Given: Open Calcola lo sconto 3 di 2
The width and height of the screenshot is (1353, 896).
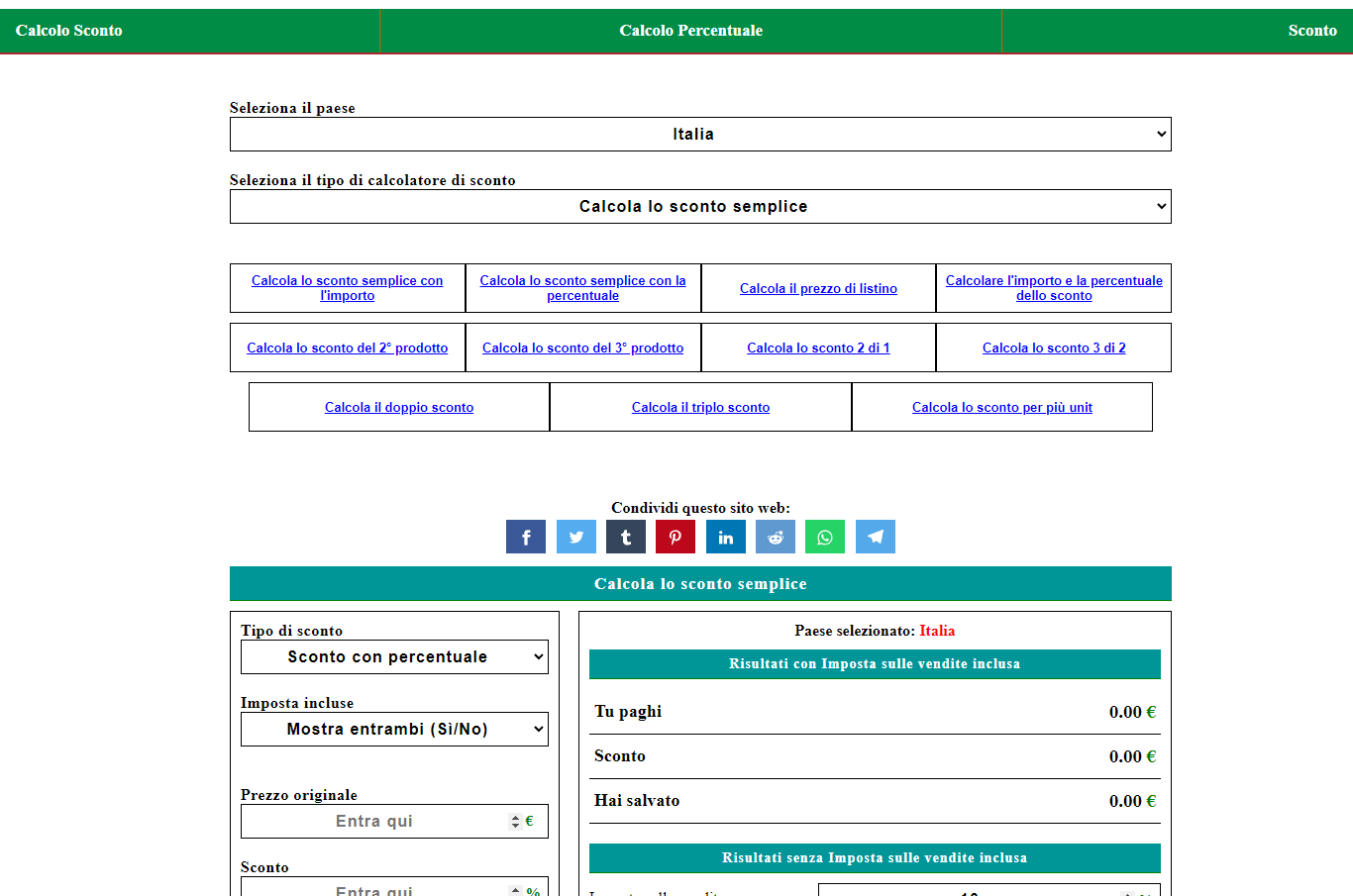Looking at the screenshot, I should tap(1054, 348).
